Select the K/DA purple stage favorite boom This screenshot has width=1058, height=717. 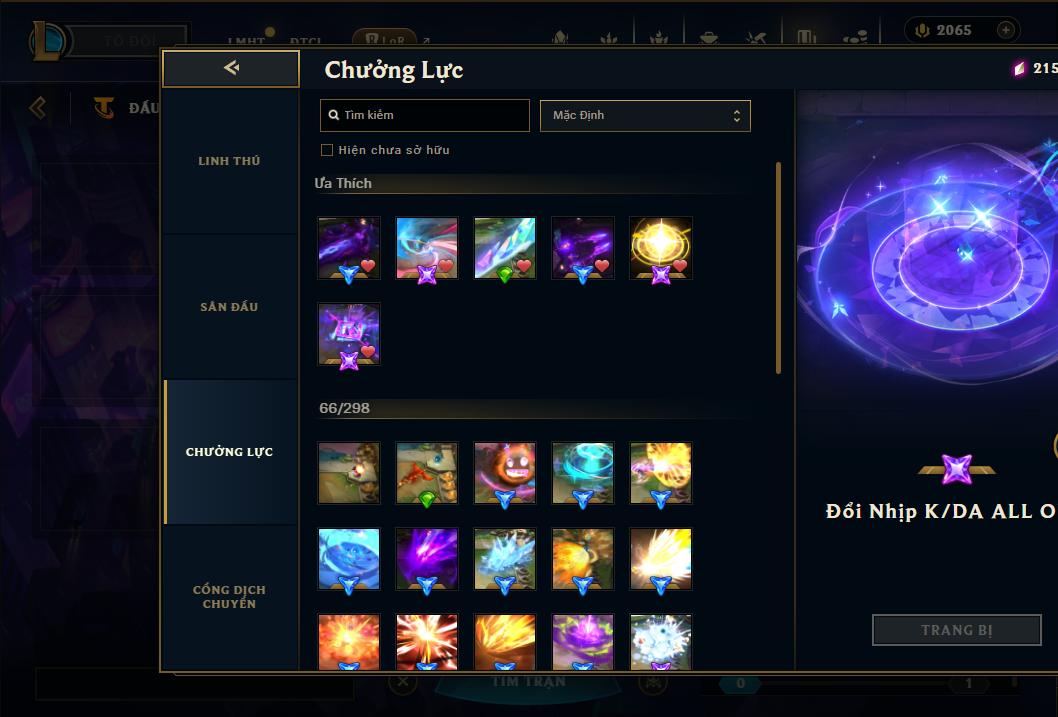349,334
